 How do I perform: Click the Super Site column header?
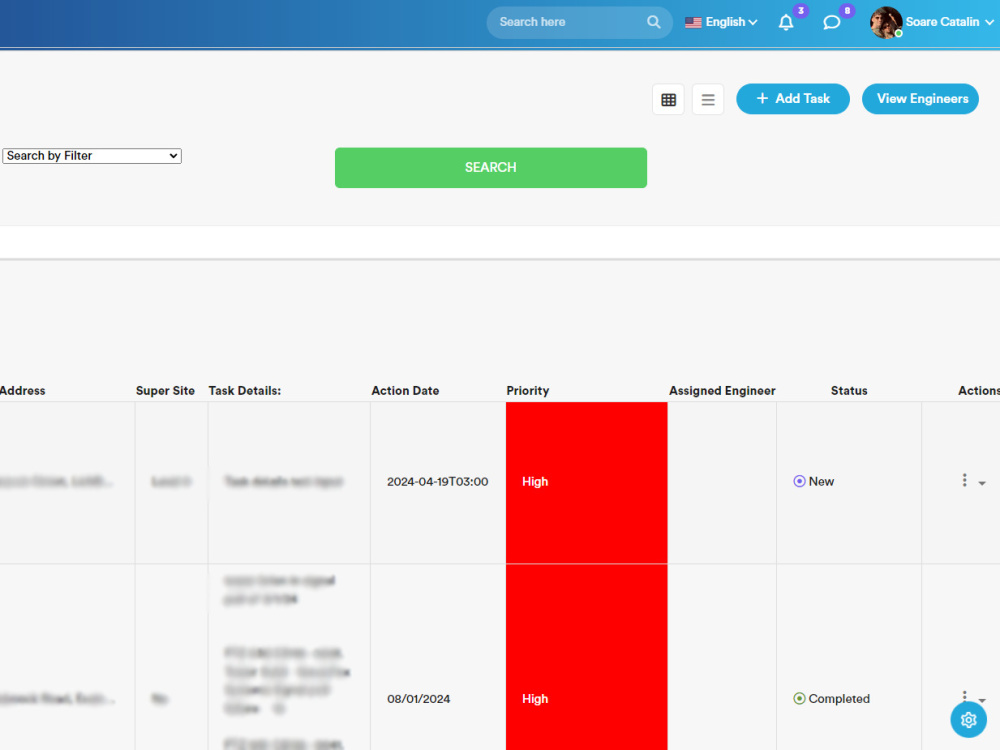(165, 391)
